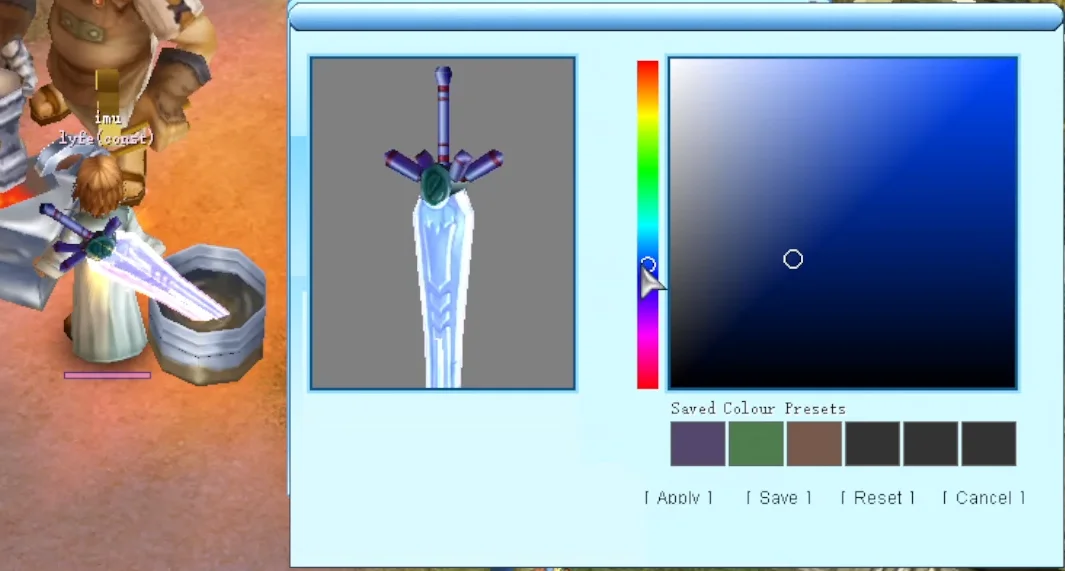Click the circle marker in colour field
Screen dimensions: 1065x571
pos(793,259)
